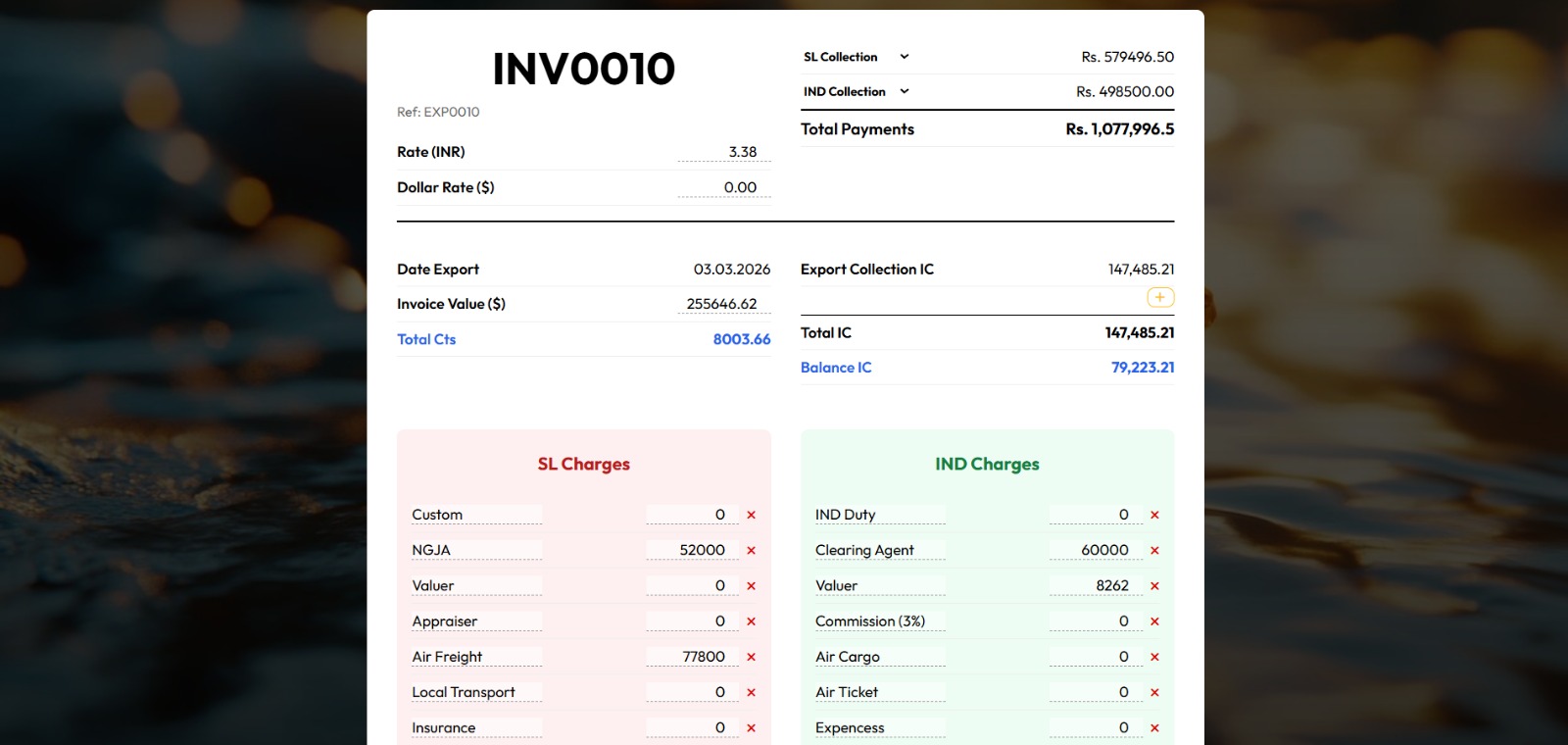Screen dimensions: 1568x745
Task: Add a new IC collection entry
Action: pos(1160,297)
